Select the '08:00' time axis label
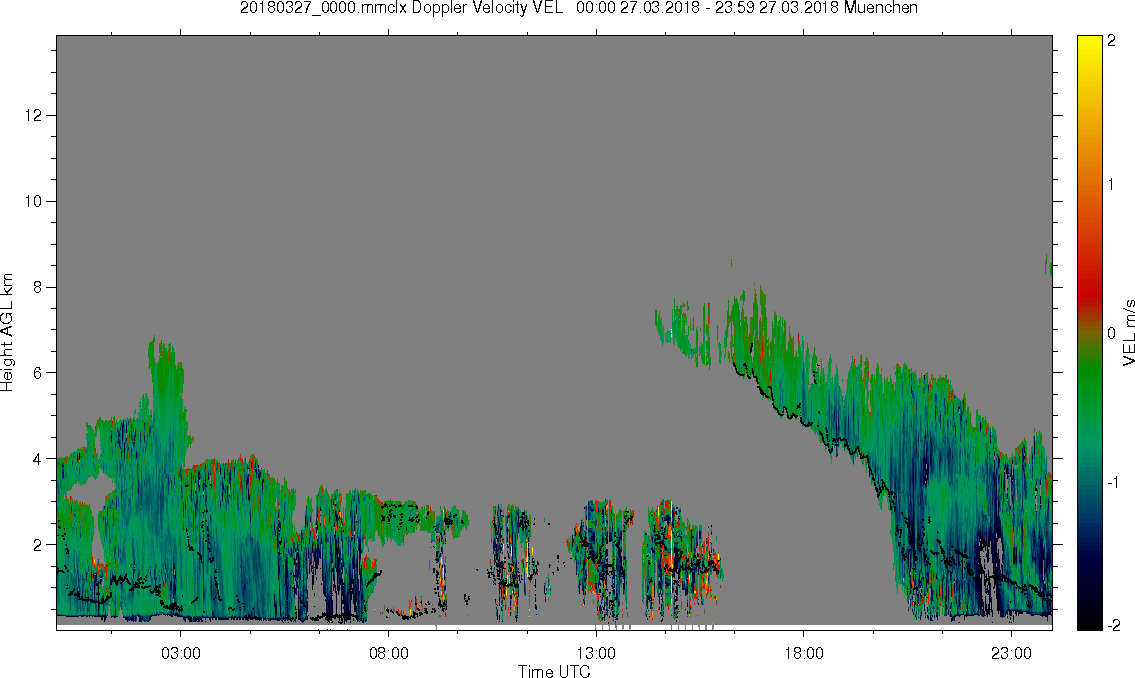Screen dimensions: 1135x678 pyautogui.click(x=389, y=654)
